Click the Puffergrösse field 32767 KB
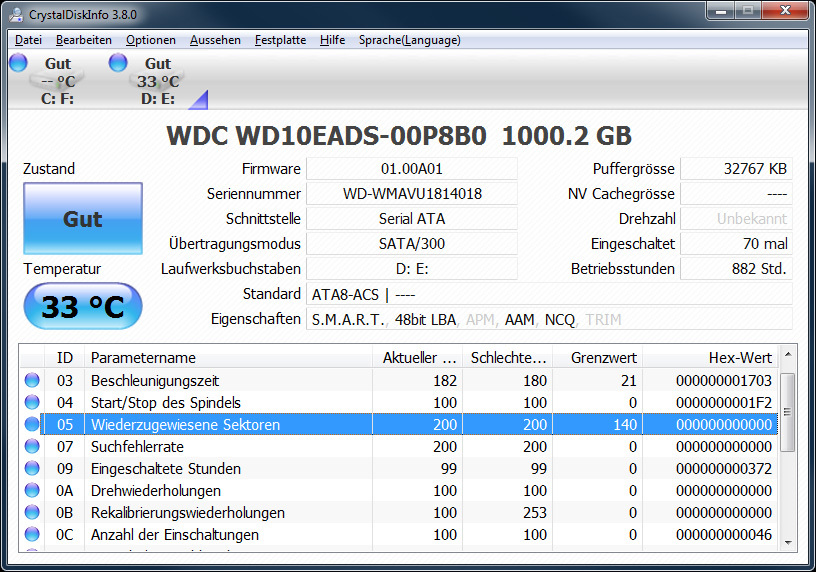 [736, 169]
